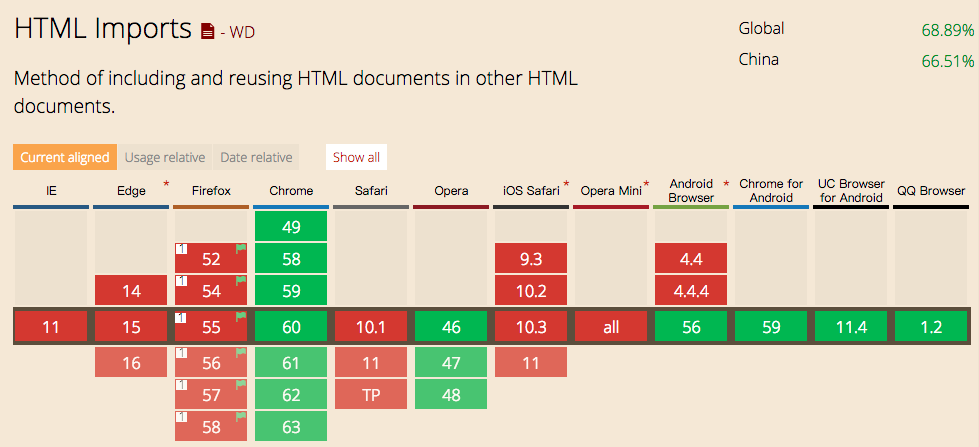Select the UC Browser 11.4 cell

(x=851, y=327)
